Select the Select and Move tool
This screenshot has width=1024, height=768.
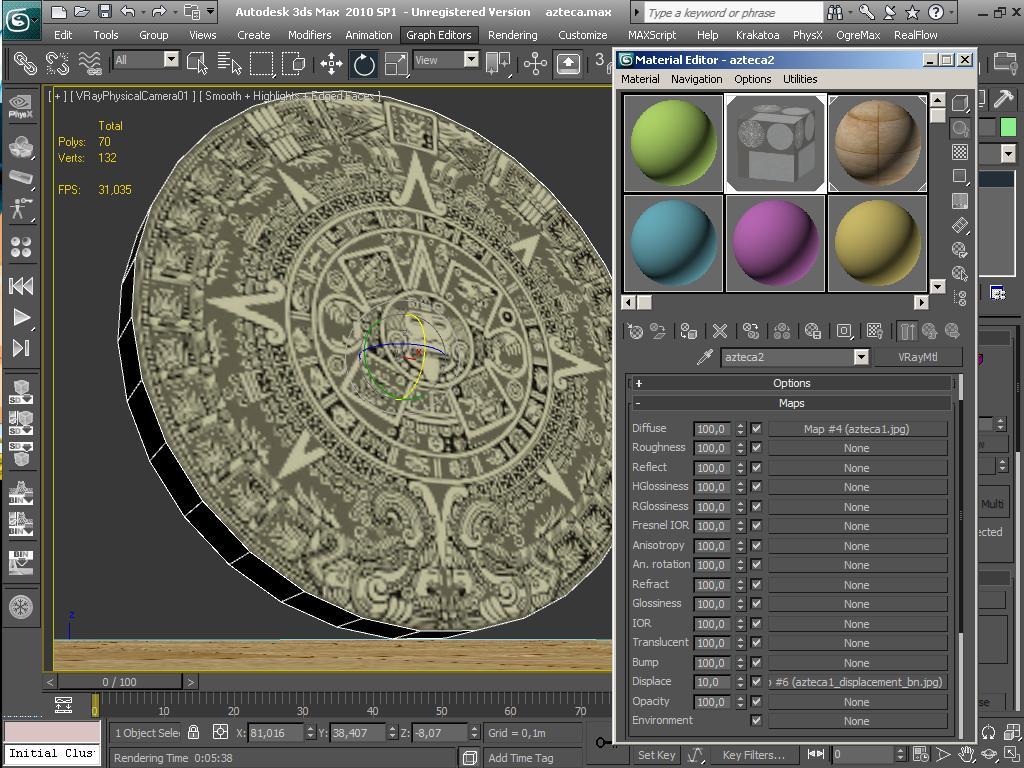pos(331,64)
